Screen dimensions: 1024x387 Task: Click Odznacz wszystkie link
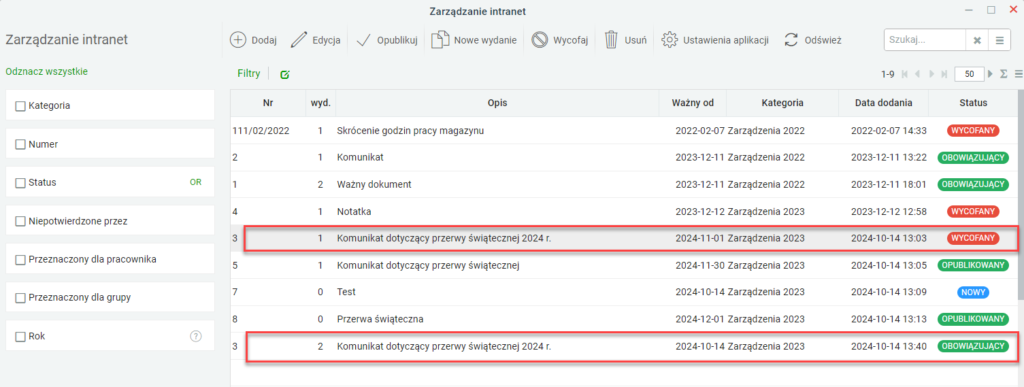(46, 72)
